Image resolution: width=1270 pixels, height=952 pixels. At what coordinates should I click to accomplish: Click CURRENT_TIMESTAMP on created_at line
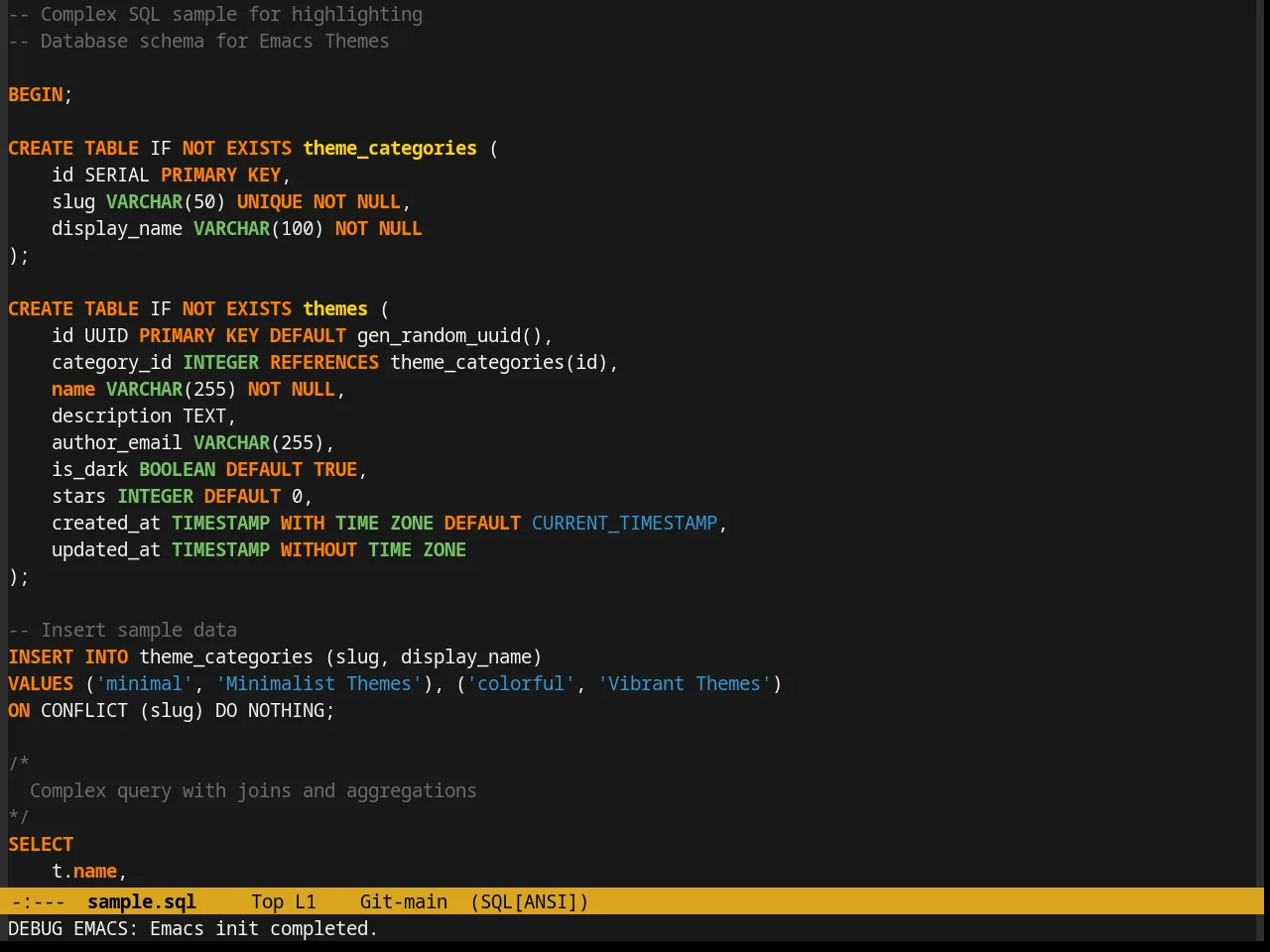coord(625,523)
